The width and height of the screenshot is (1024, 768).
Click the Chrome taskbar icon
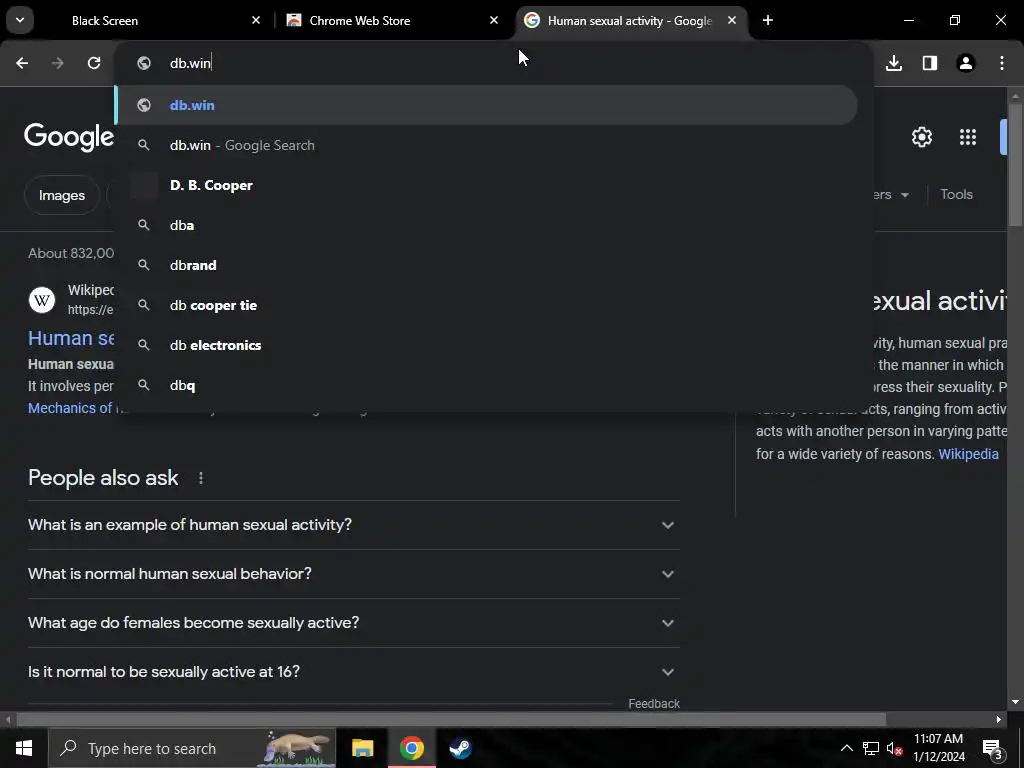pos(411,748)
